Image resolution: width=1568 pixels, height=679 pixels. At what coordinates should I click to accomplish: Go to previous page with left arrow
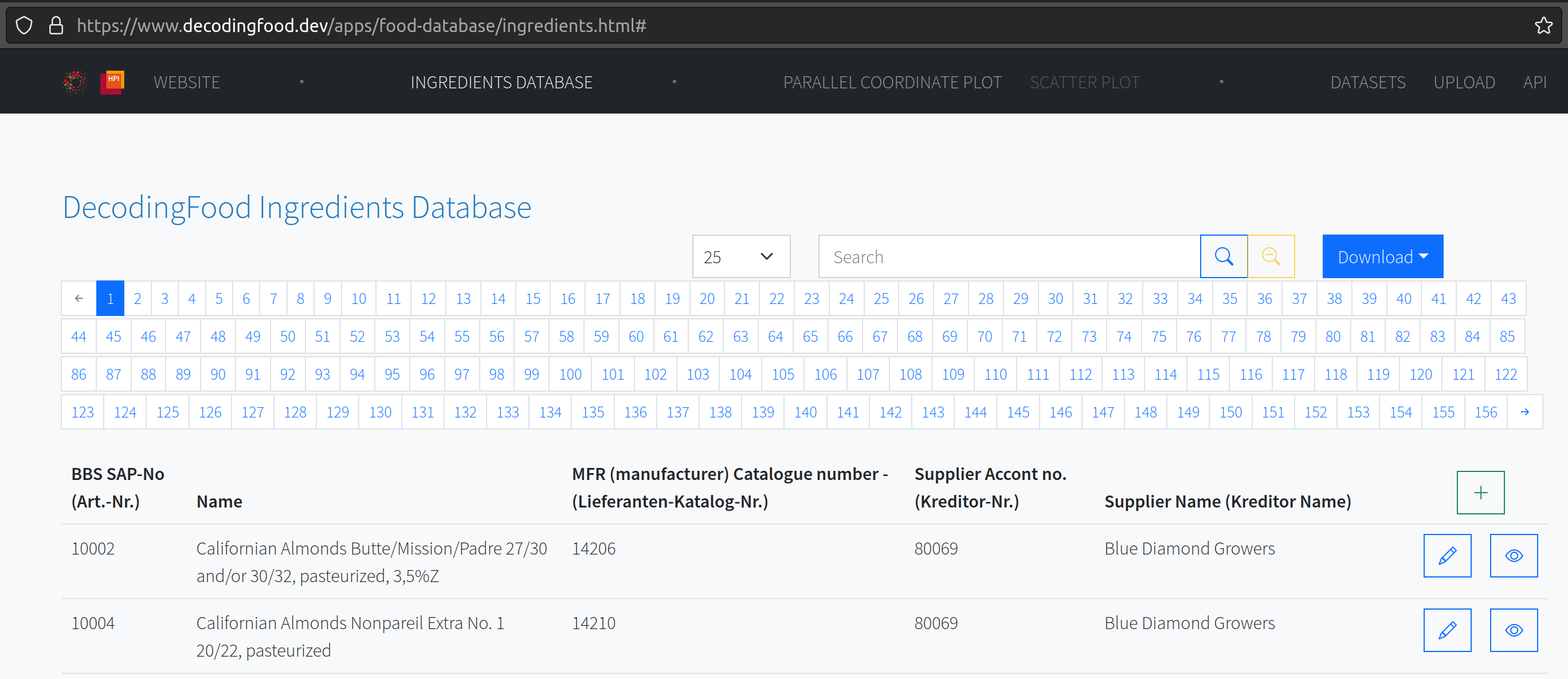coord(79,298)
